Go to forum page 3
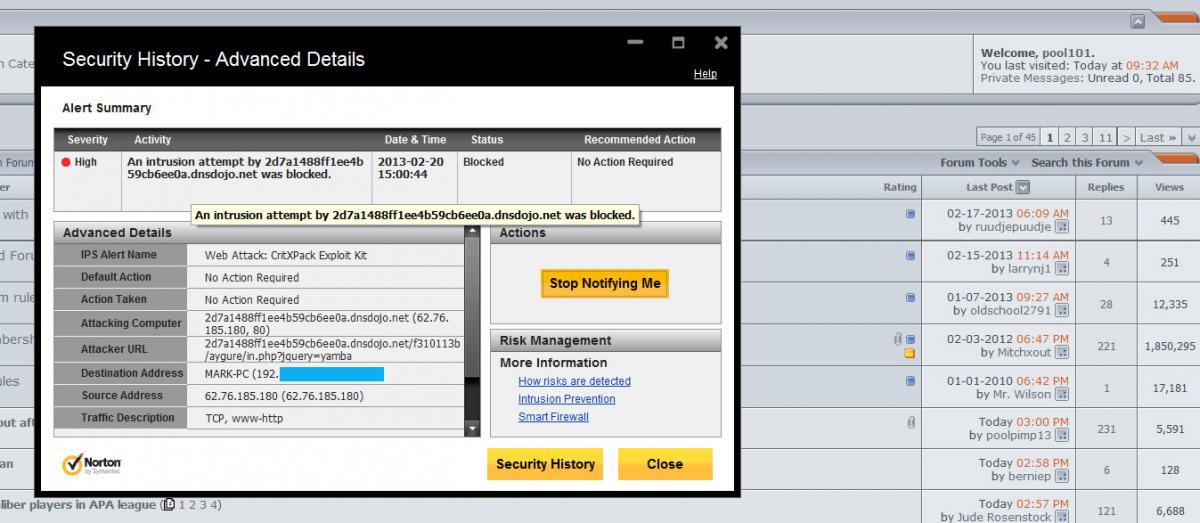This screenshot has width=1200, height=523. 1084,138
